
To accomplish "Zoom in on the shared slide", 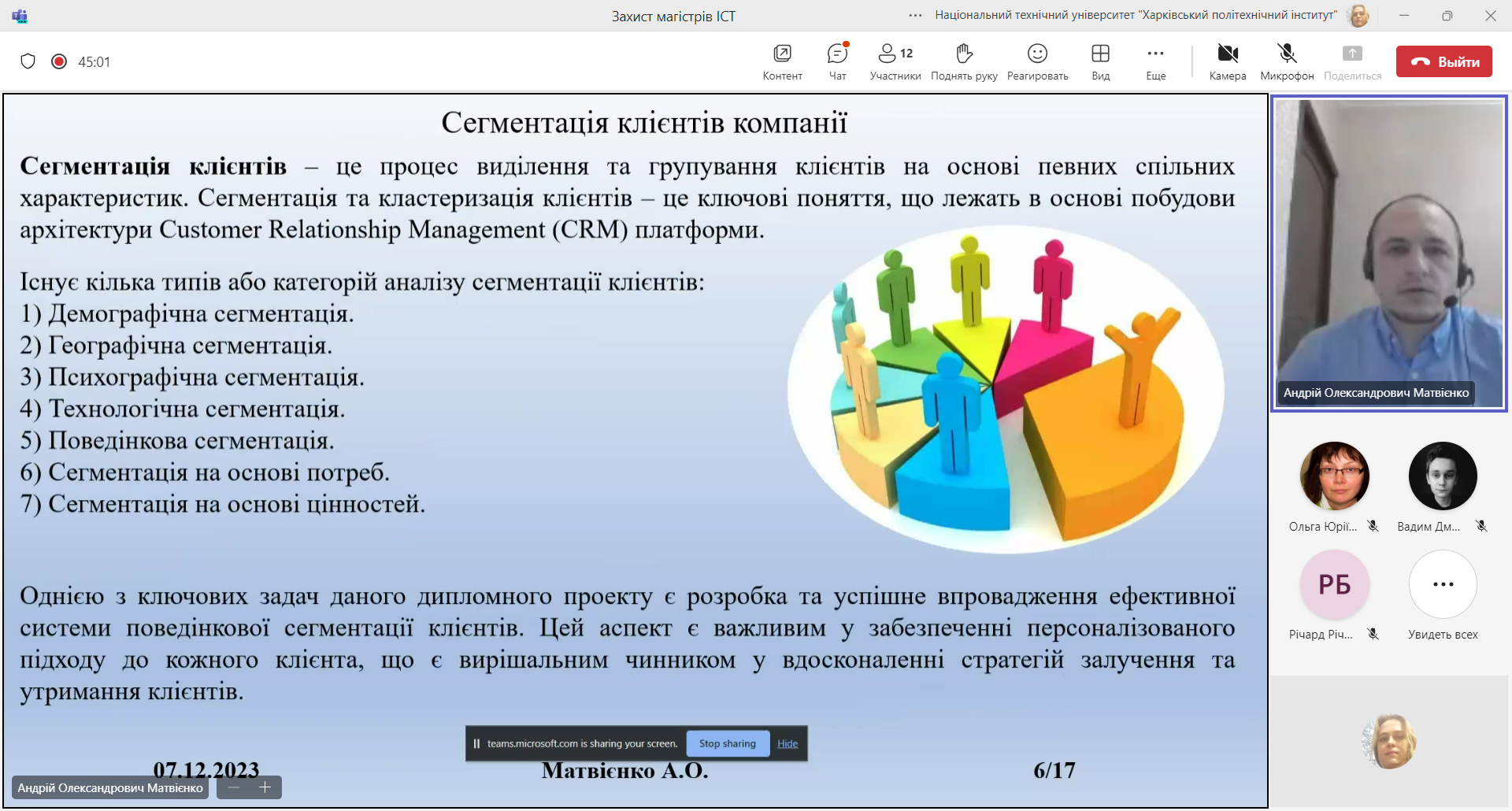I will 265,787.
